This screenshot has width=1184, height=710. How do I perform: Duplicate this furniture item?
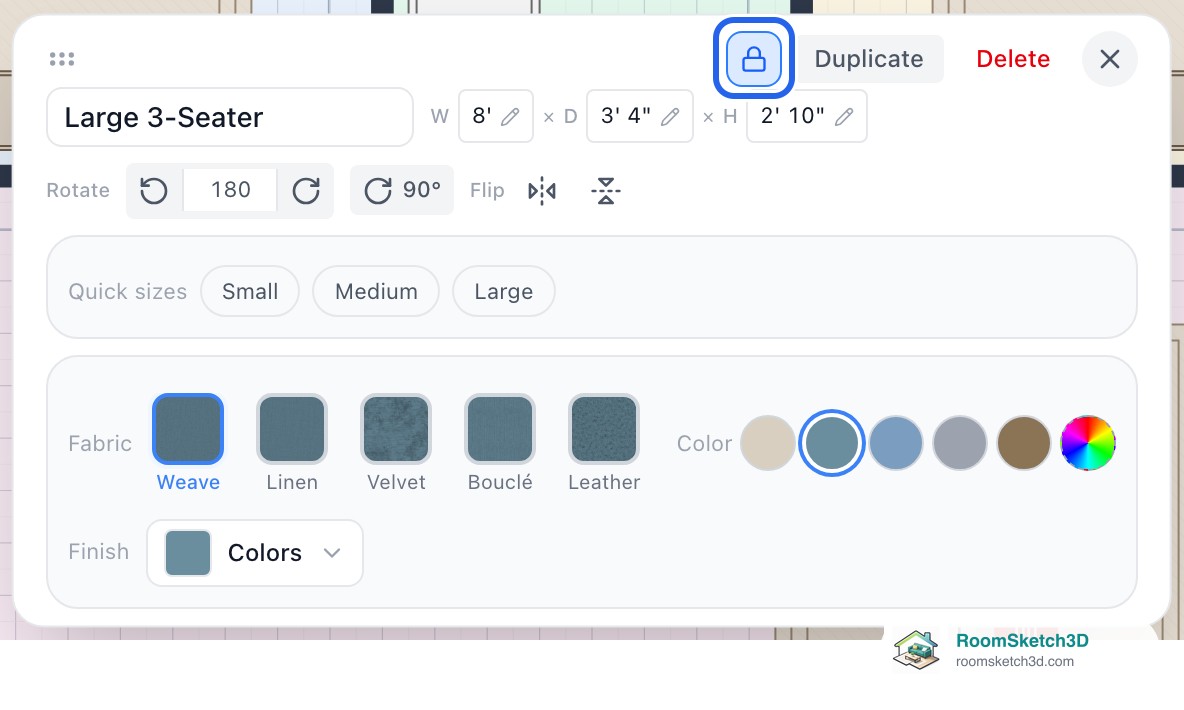(869, 59)
